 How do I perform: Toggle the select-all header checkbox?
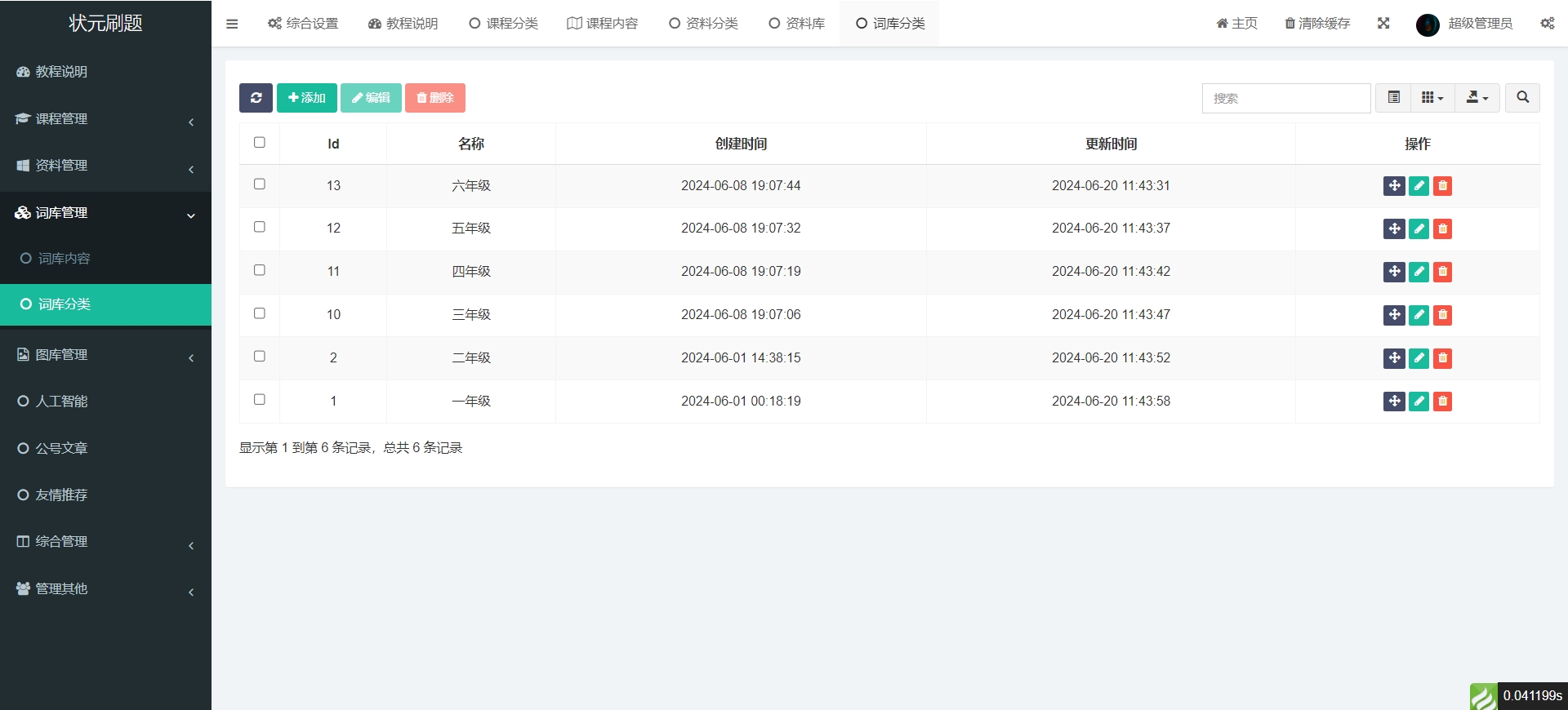(x=260, y=142)
